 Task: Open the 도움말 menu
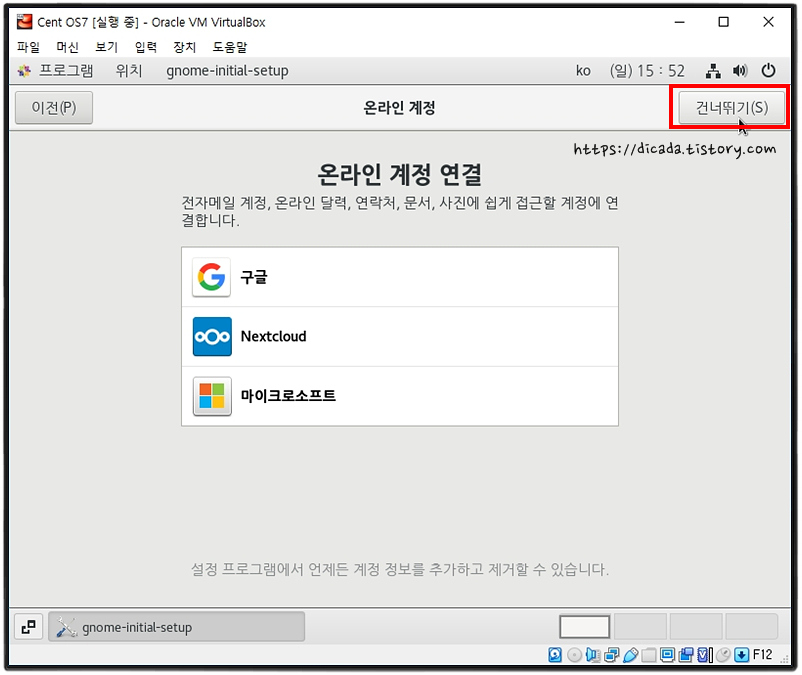coord(230,47)
